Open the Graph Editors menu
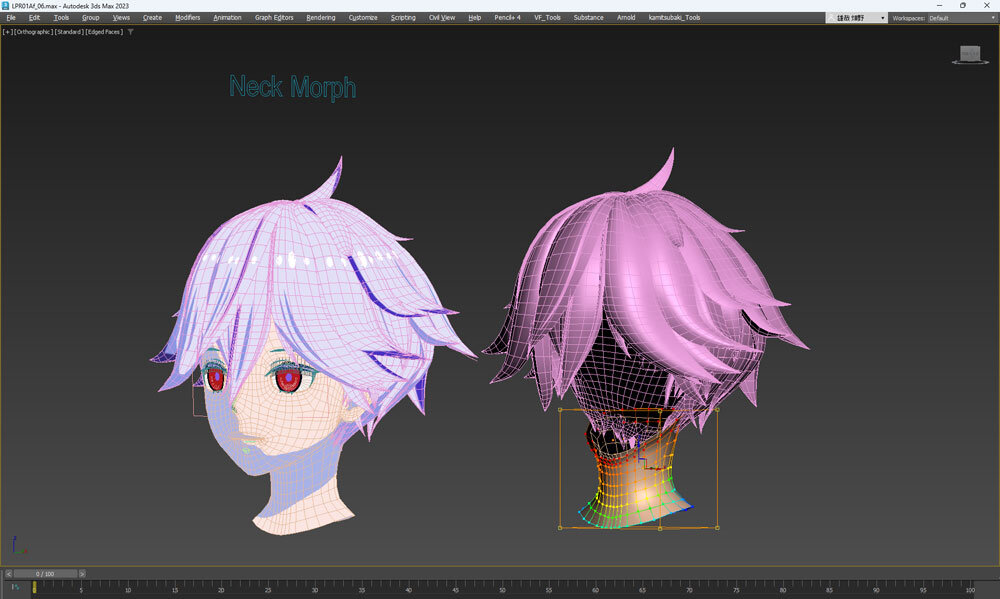The height and width of the screenshot is (599, 1000). point(274,18)
